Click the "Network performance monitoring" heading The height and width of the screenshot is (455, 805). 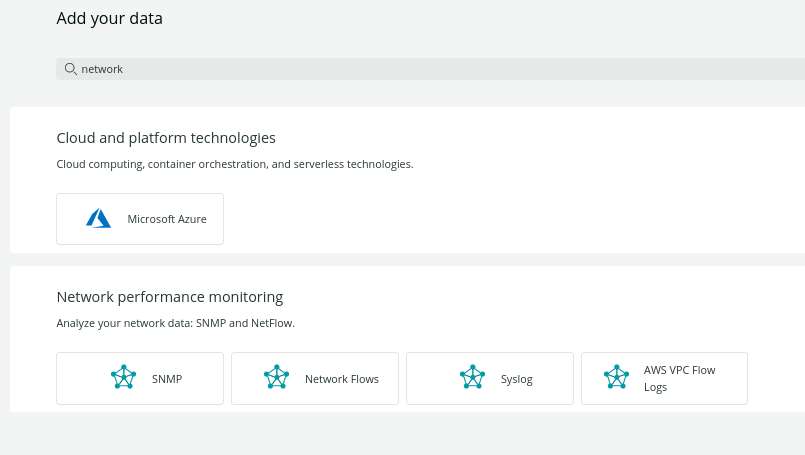point(170,297)
